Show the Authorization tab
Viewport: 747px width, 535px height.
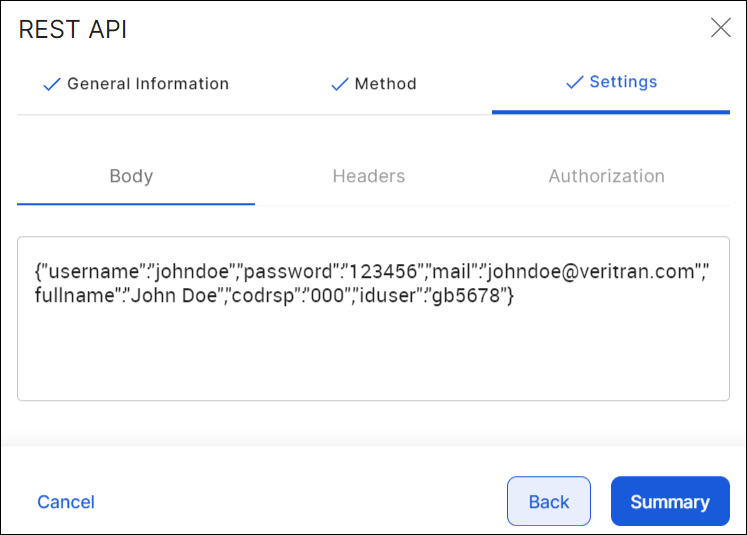(606, 176)
